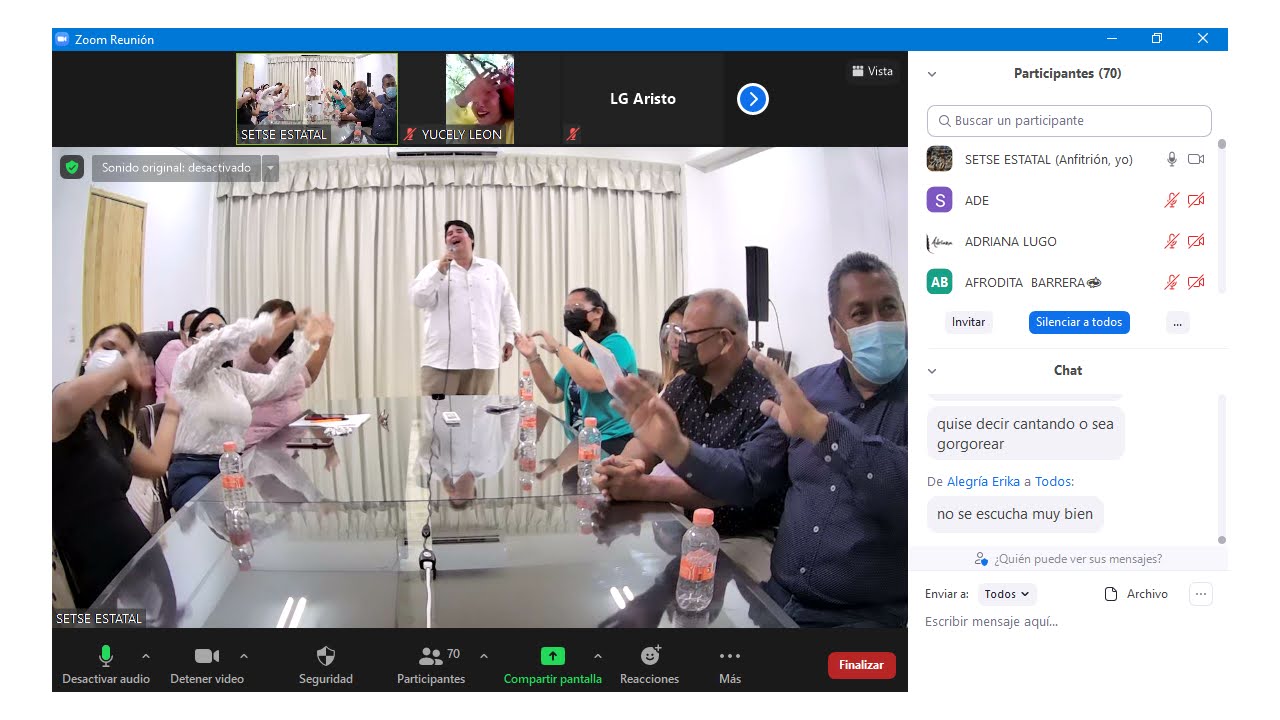Click Compartir pantalla green share icon
The width and height of the screenshot is (1280, 720).
click(553, 656)
